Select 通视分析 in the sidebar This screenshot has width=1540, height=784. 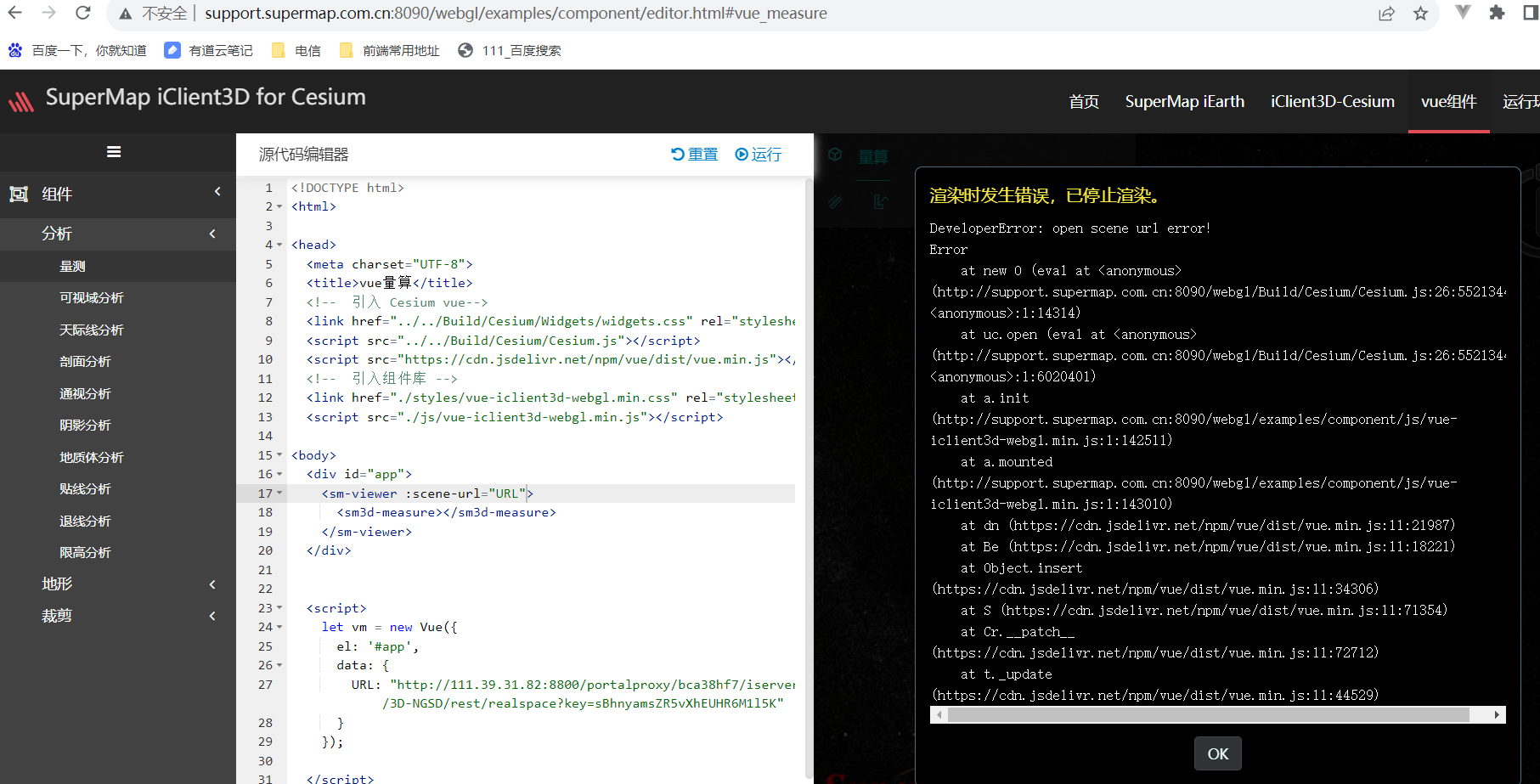tap(85, 393)
